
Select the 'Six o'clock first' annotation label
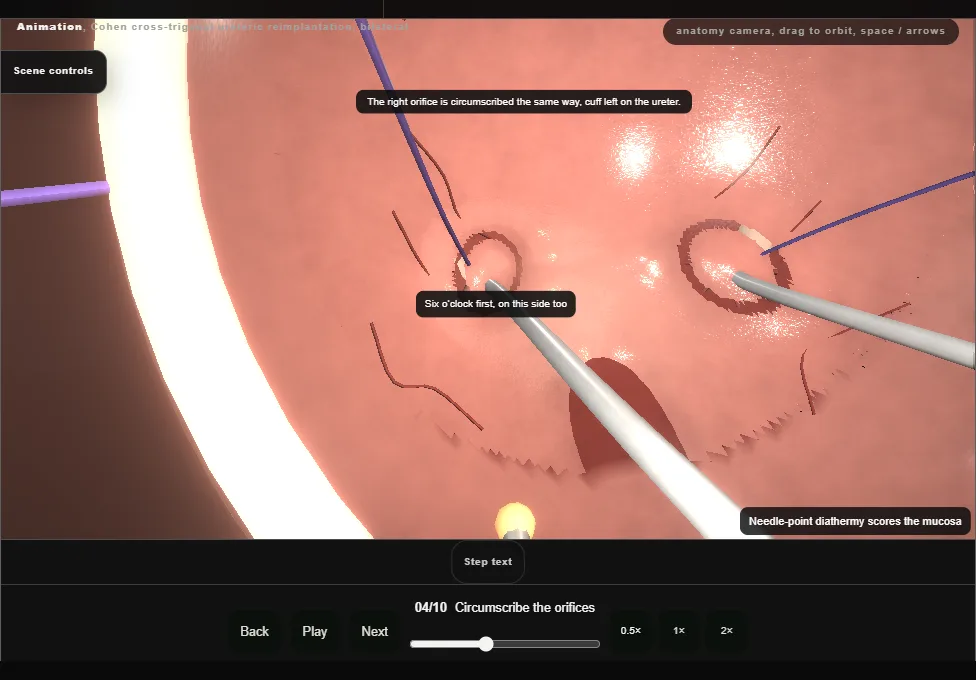(495, 304)
